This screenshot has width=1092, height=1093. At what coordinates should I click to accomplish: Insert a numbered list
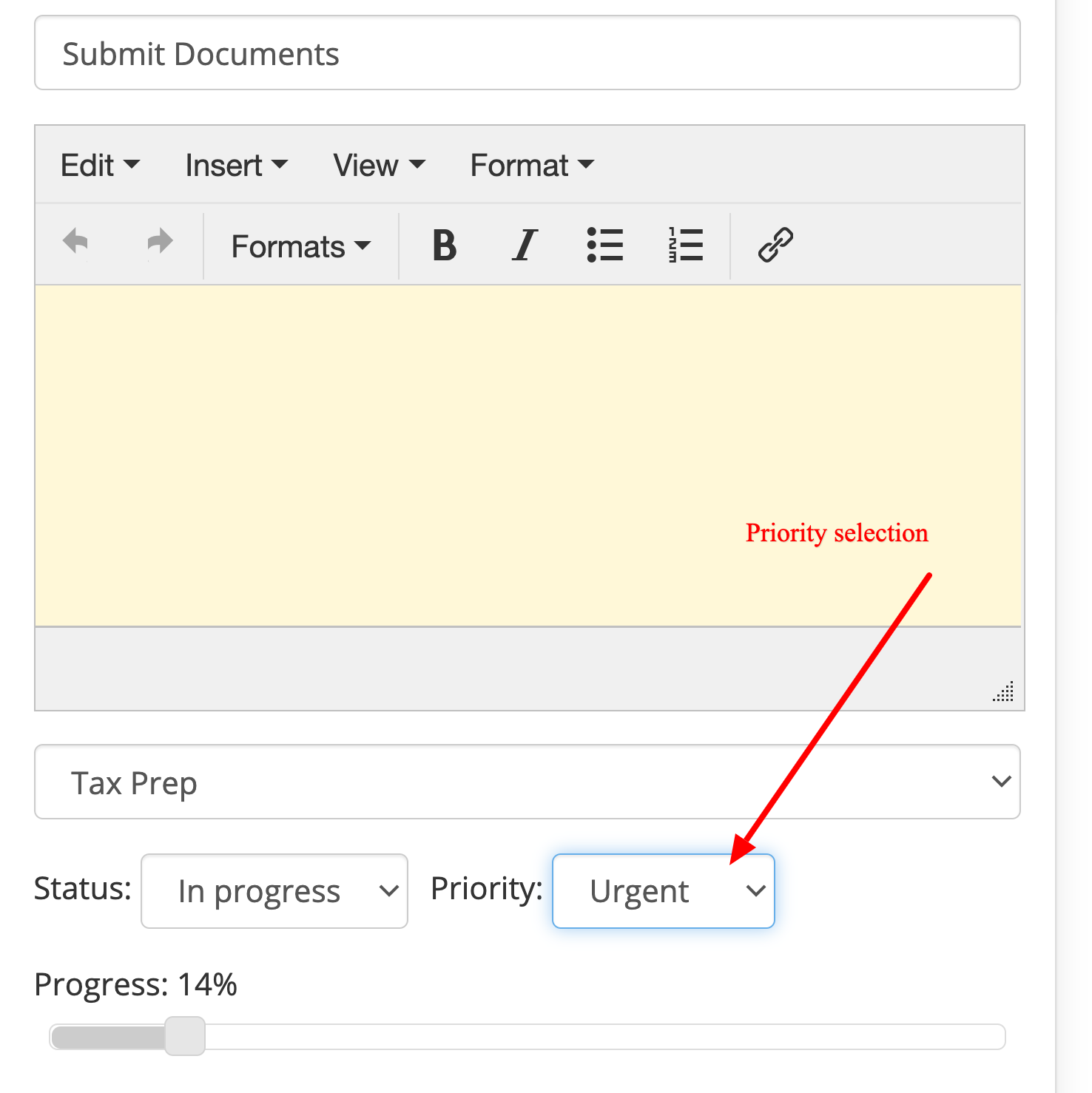pos(686,246)
